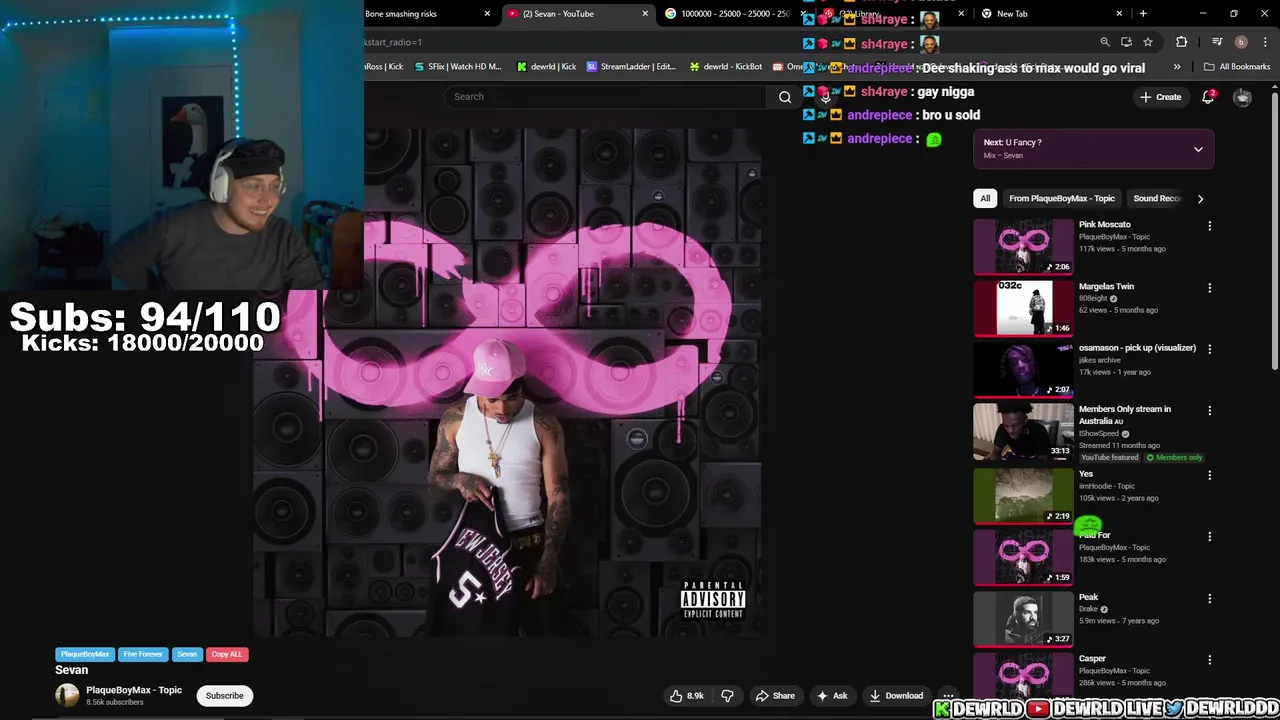
Task: Show more filter chips with right arrow
Action: point(1200,199)
